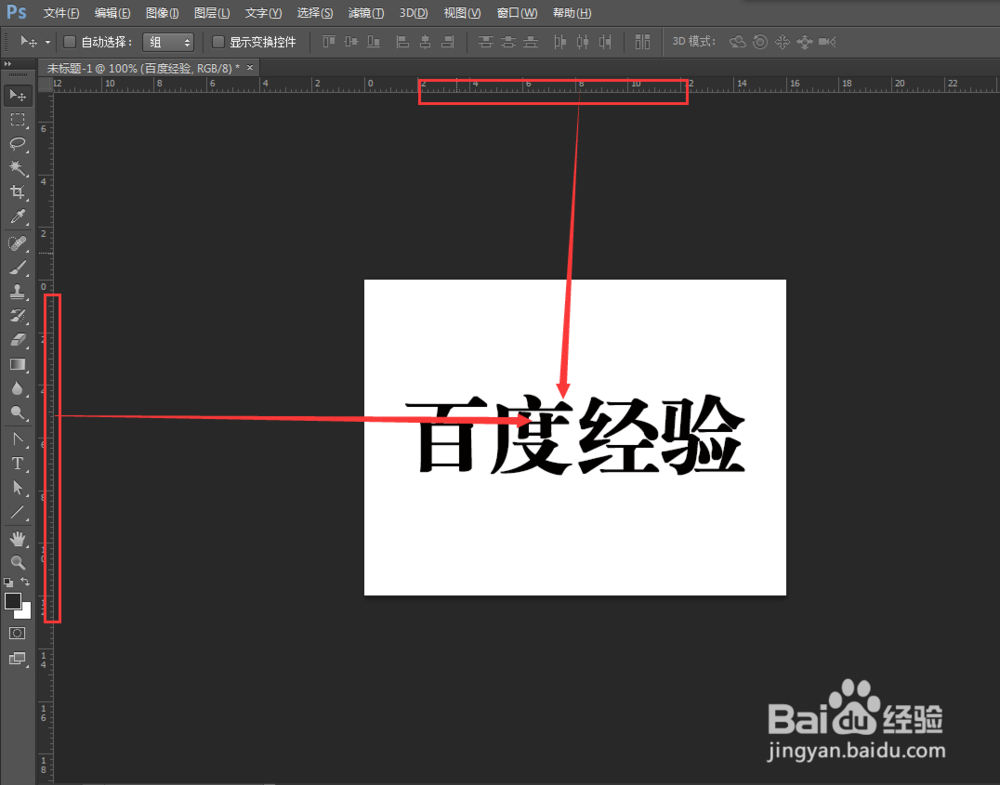Open the 图层(L) menu
The image size is (1000, 785).
[212, 13]
